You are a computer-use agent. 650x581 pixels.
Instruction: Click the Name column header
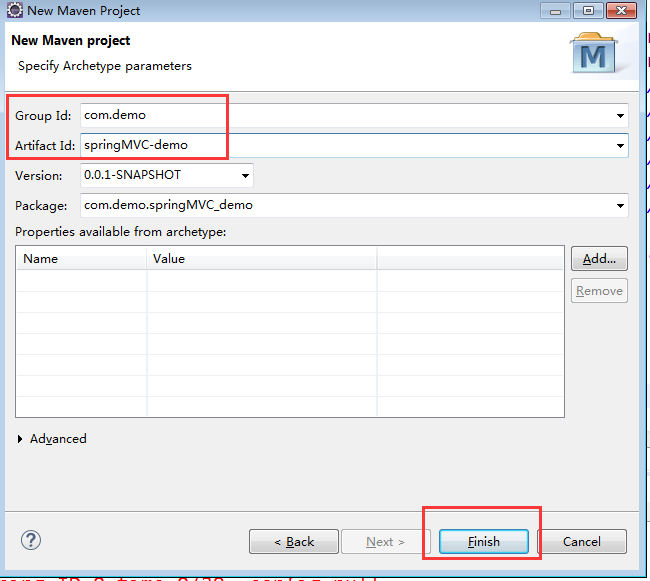pyautogui.click(x=82, y=259)
